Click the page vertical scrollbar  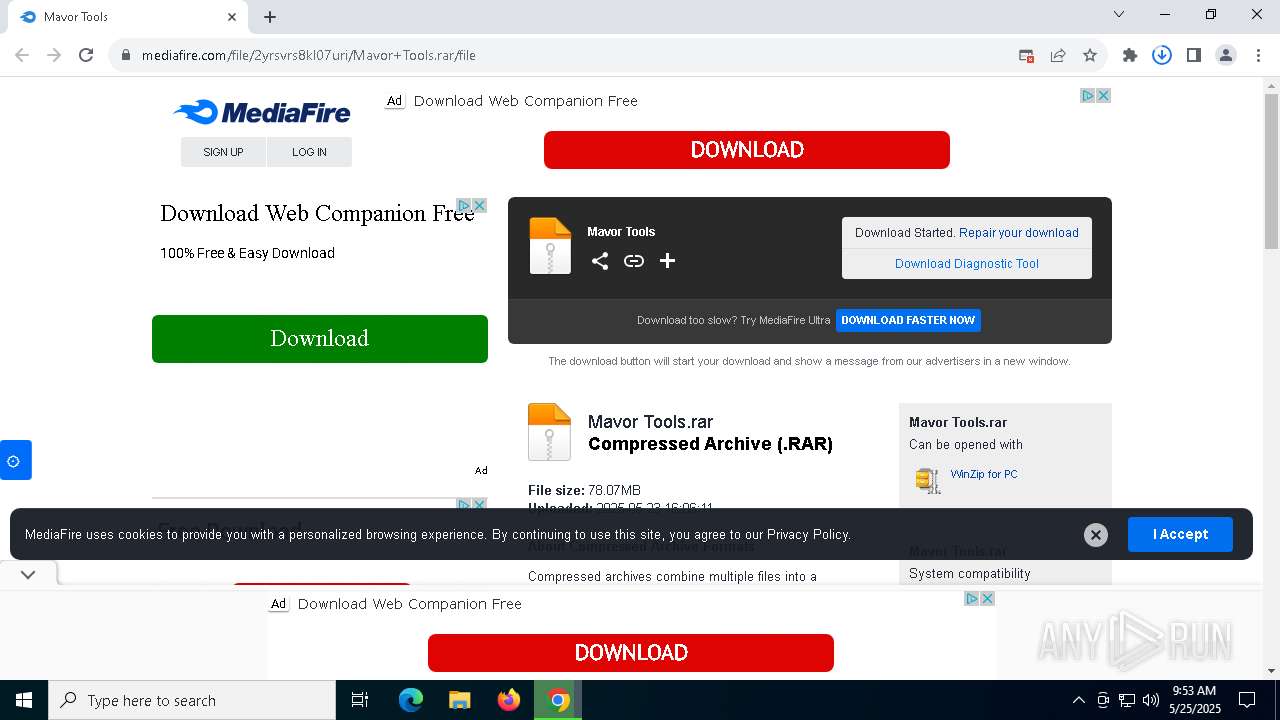coord(1271,170)
